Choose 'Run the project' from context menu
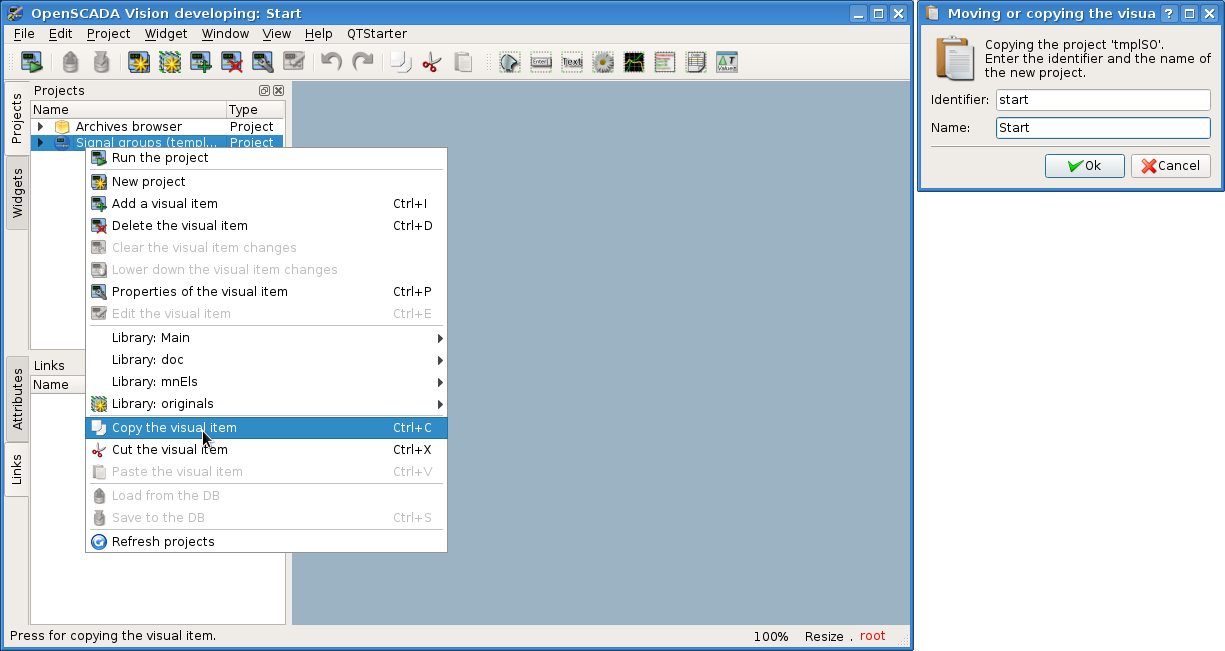Image resolution: width=1225 pixels, height=651 pixels. pos(266,158)
